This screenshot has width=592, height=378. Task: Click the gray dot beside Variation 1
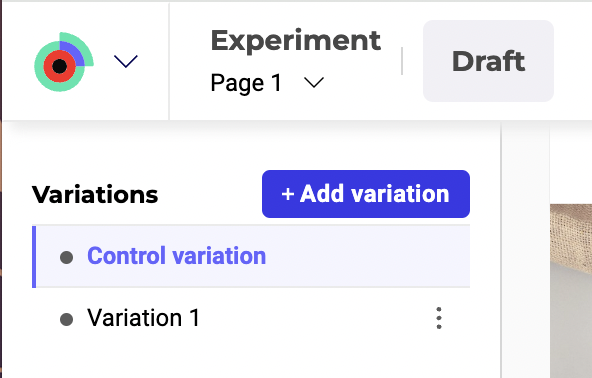coord(66,319)
